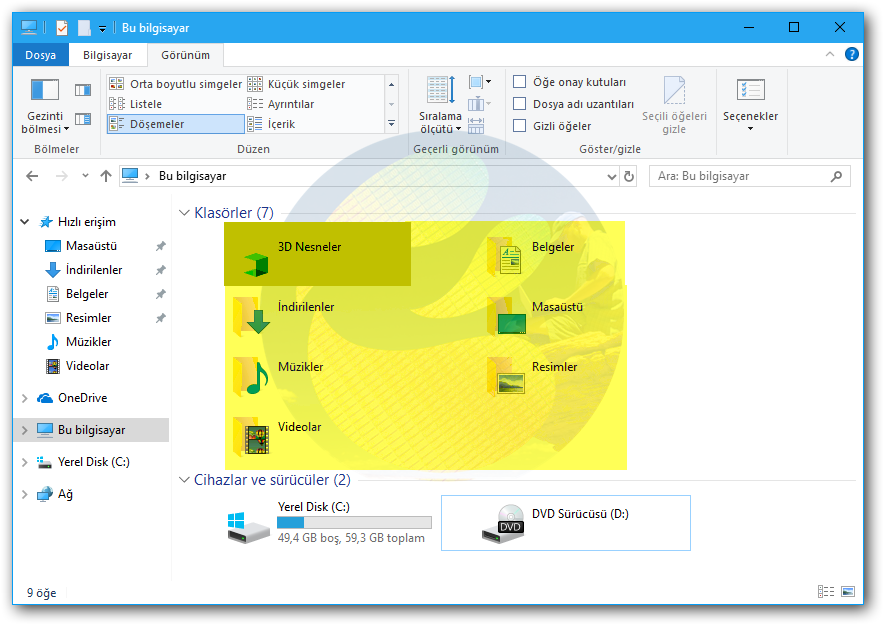Select the Belgeler folder tile icon
This screenshot has width=884, height=625.
[x=506, y=257]
